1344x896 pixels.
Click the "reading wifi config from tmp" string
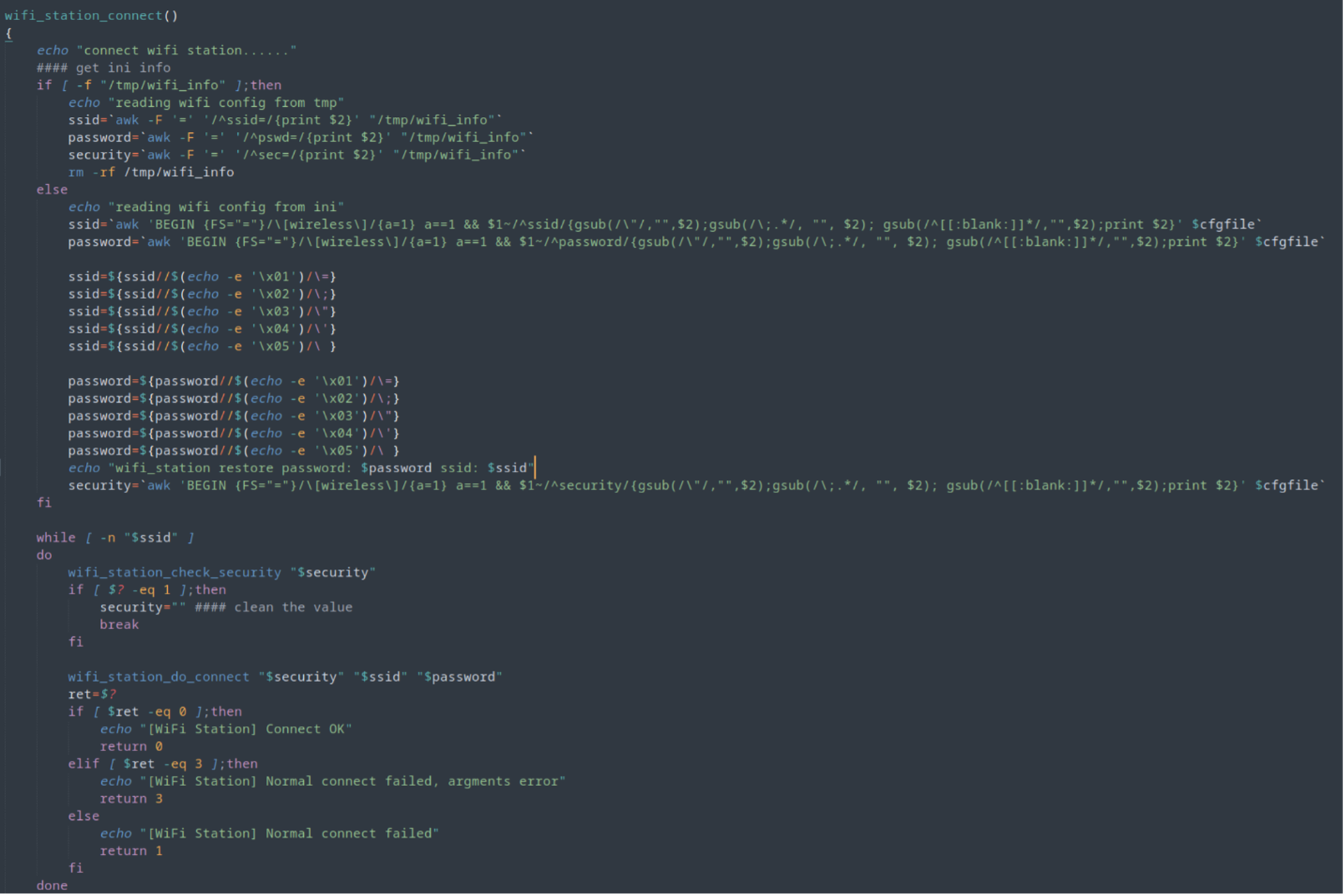coord(226,103)
